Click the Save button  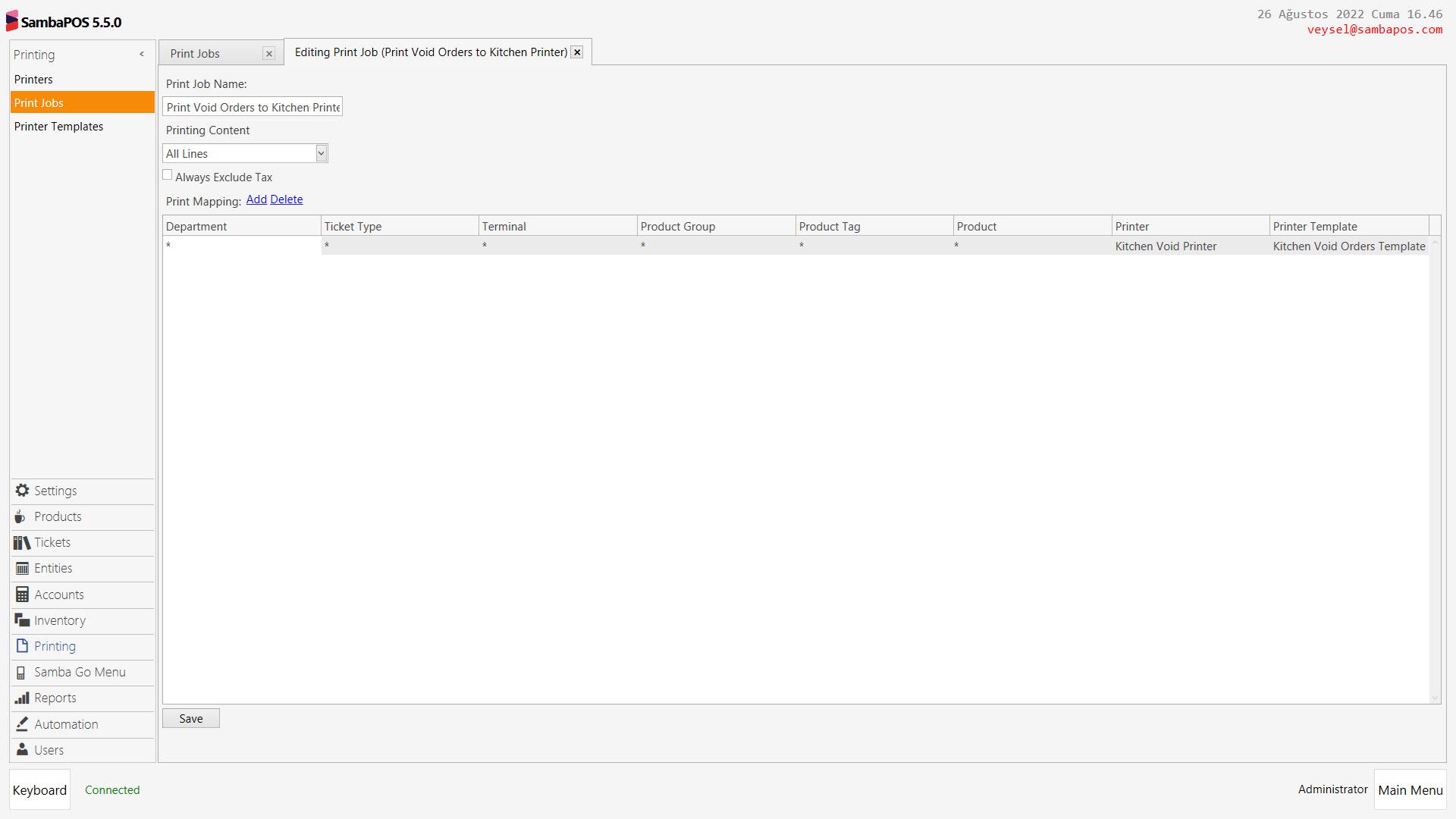click(191, 719)
